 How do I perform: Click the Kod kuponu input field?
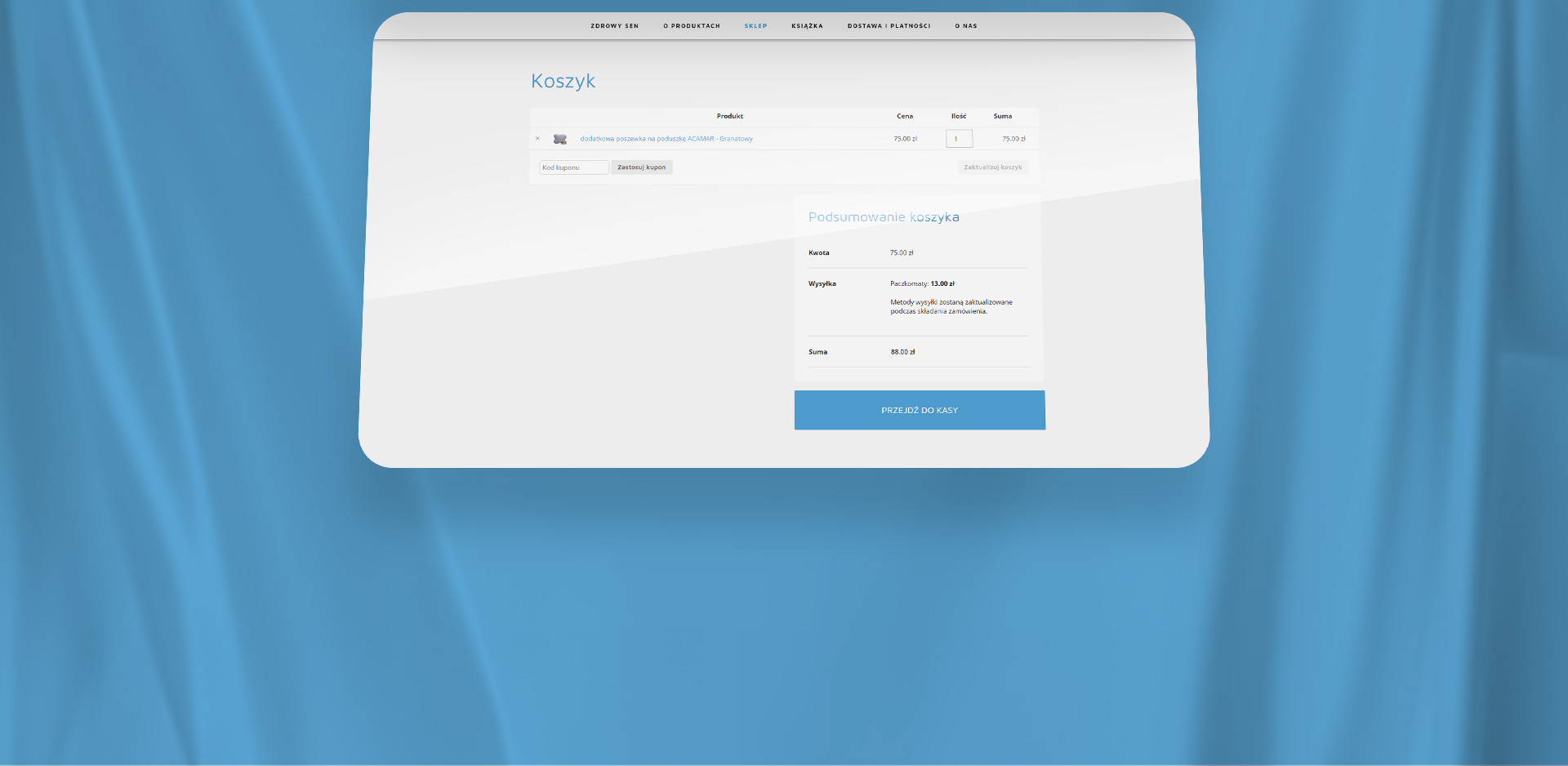(x=573, y=167)
